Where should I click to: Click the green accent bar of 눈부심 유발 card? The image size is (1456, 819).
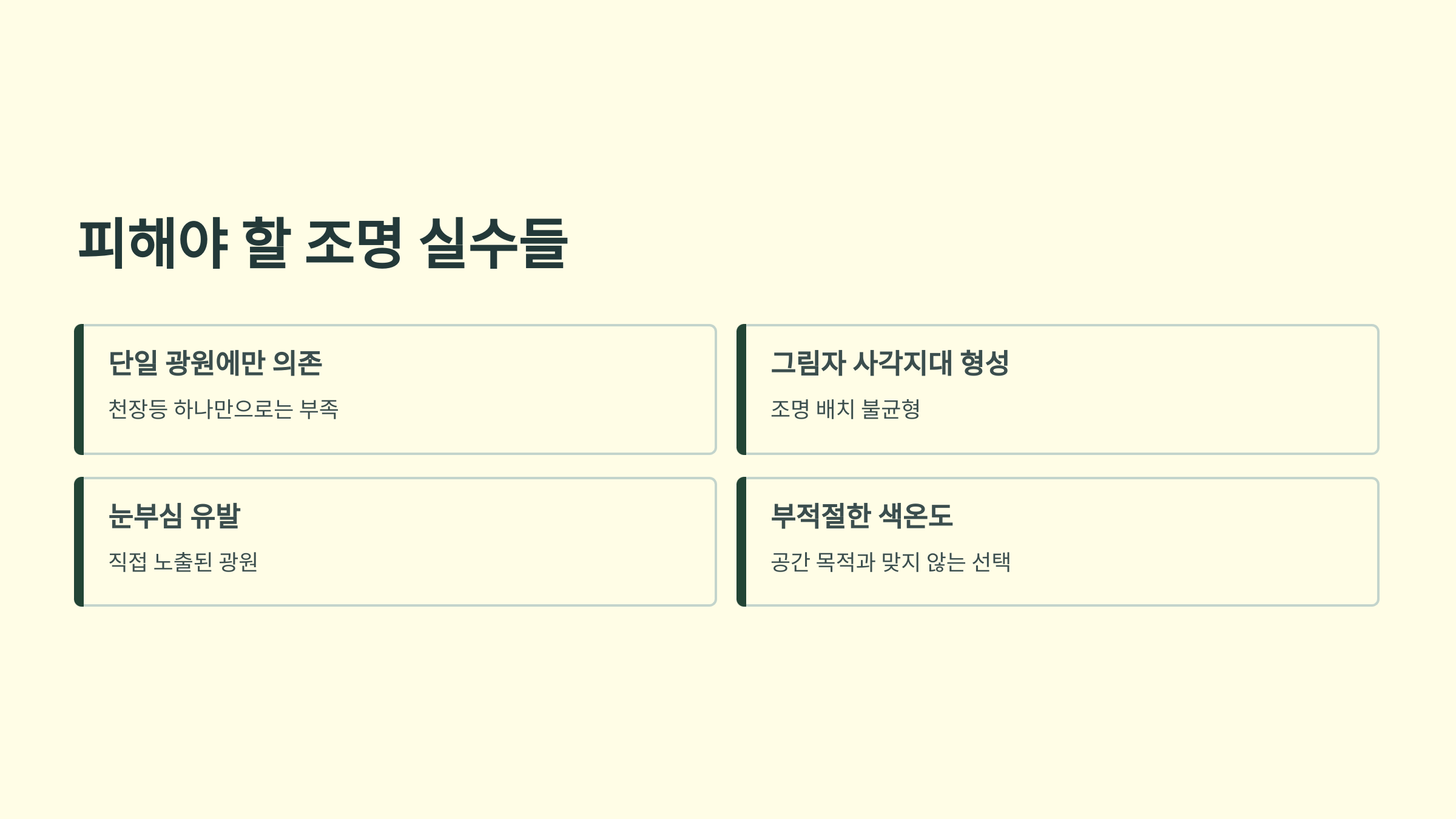pos(79,542)
